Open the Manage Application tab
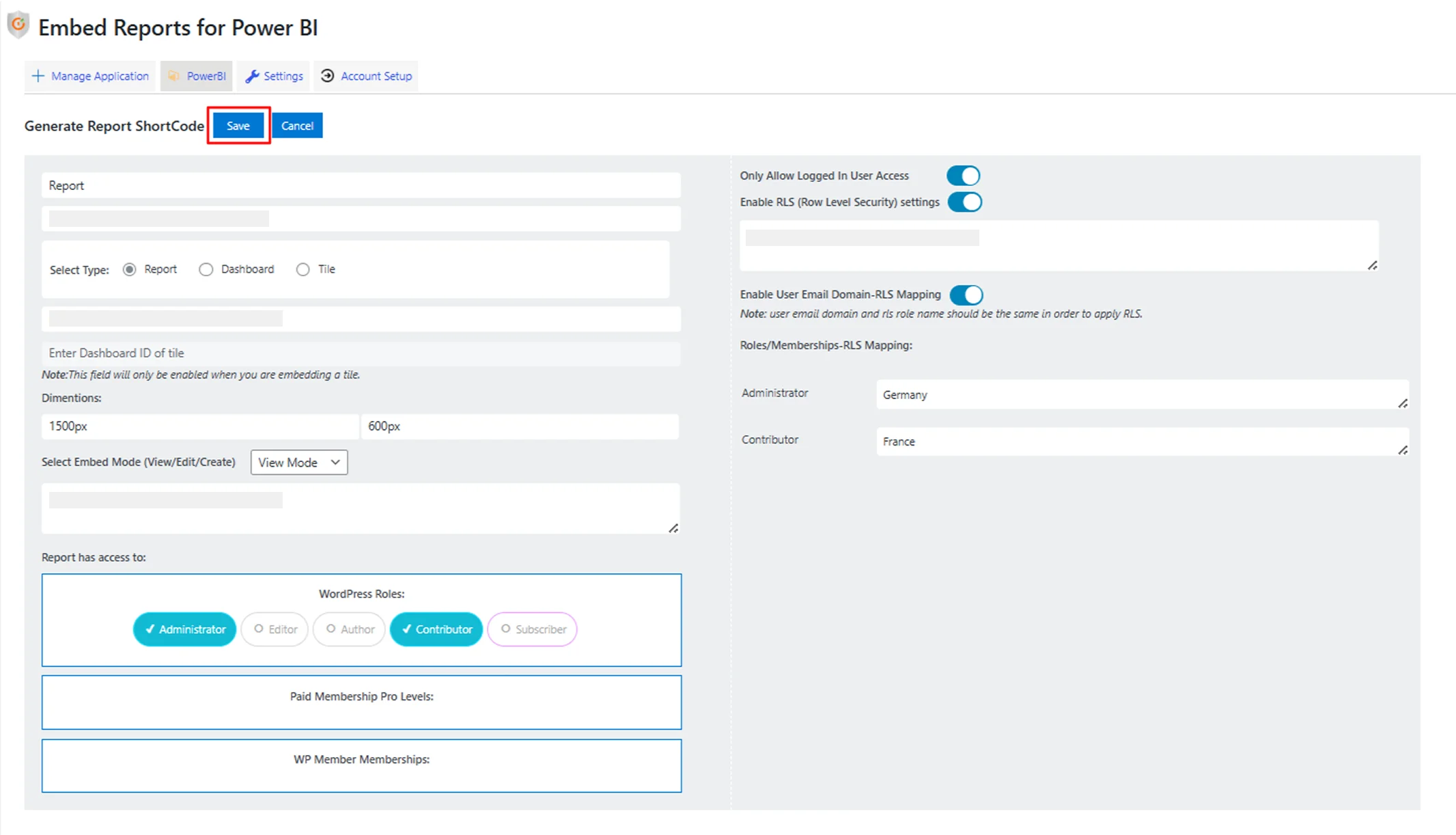 tap(90, 76)
